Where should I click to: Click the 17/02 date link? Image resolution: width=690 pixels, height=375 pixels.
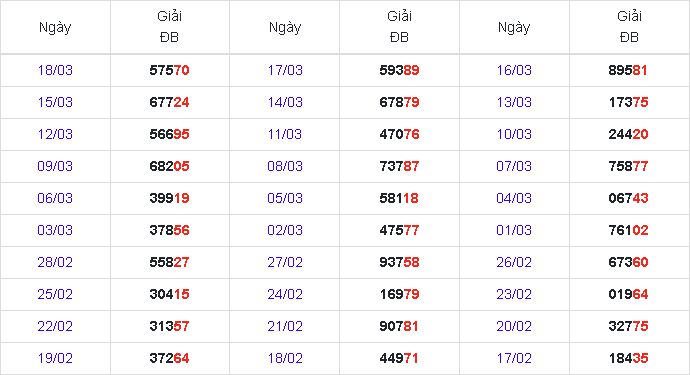[514, 358]
